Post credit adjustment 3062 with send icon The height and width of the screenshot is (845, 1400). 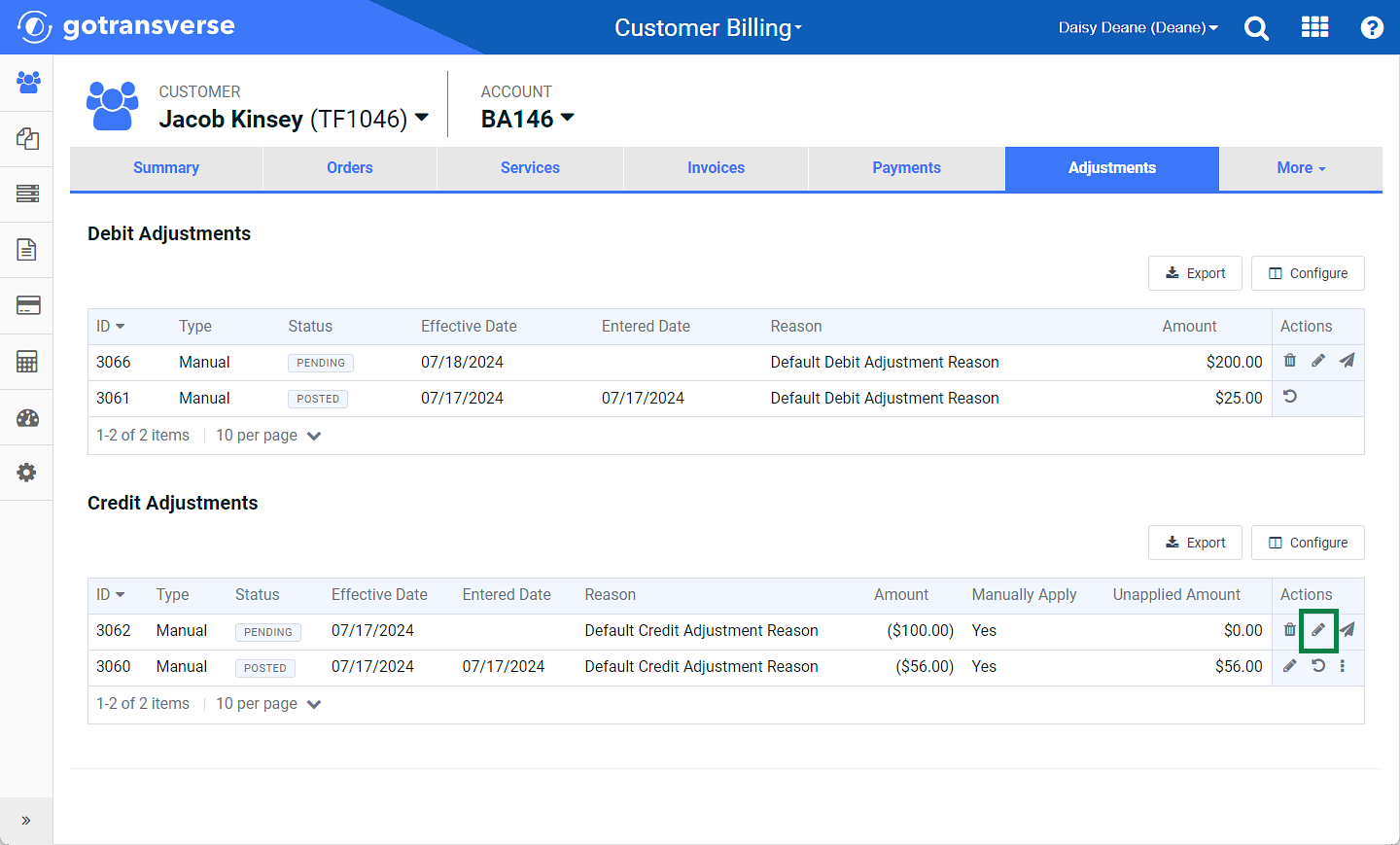click(x=1347, y=630)
